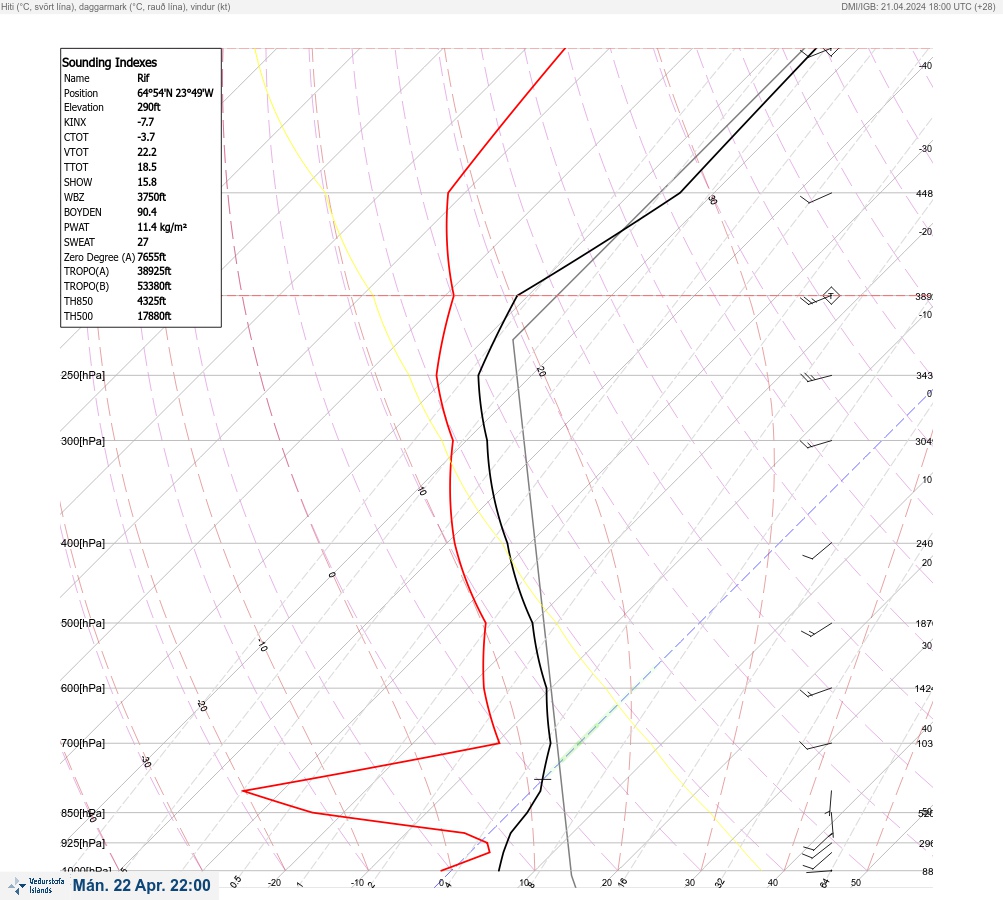Click the TROPO(B) value 53380ft
The image size is (1003, 900).
coord(154,286)
